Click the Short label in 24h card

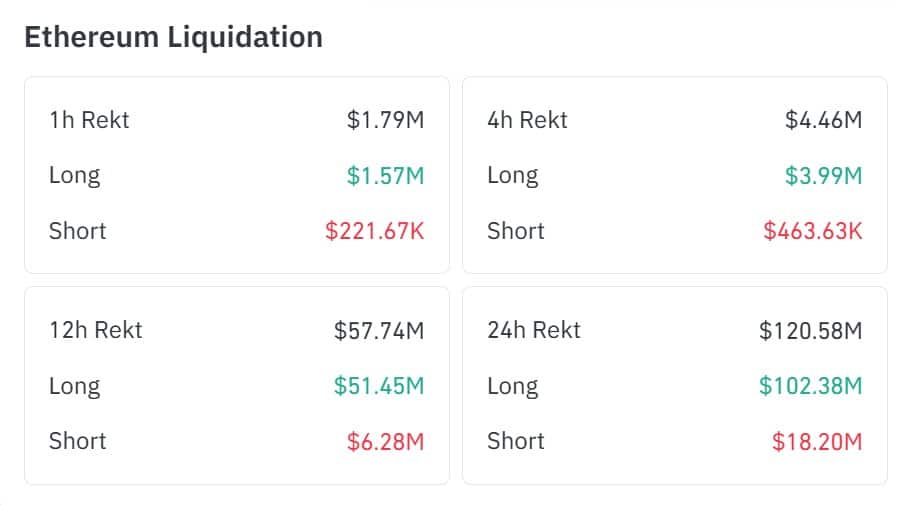(516, 441)
